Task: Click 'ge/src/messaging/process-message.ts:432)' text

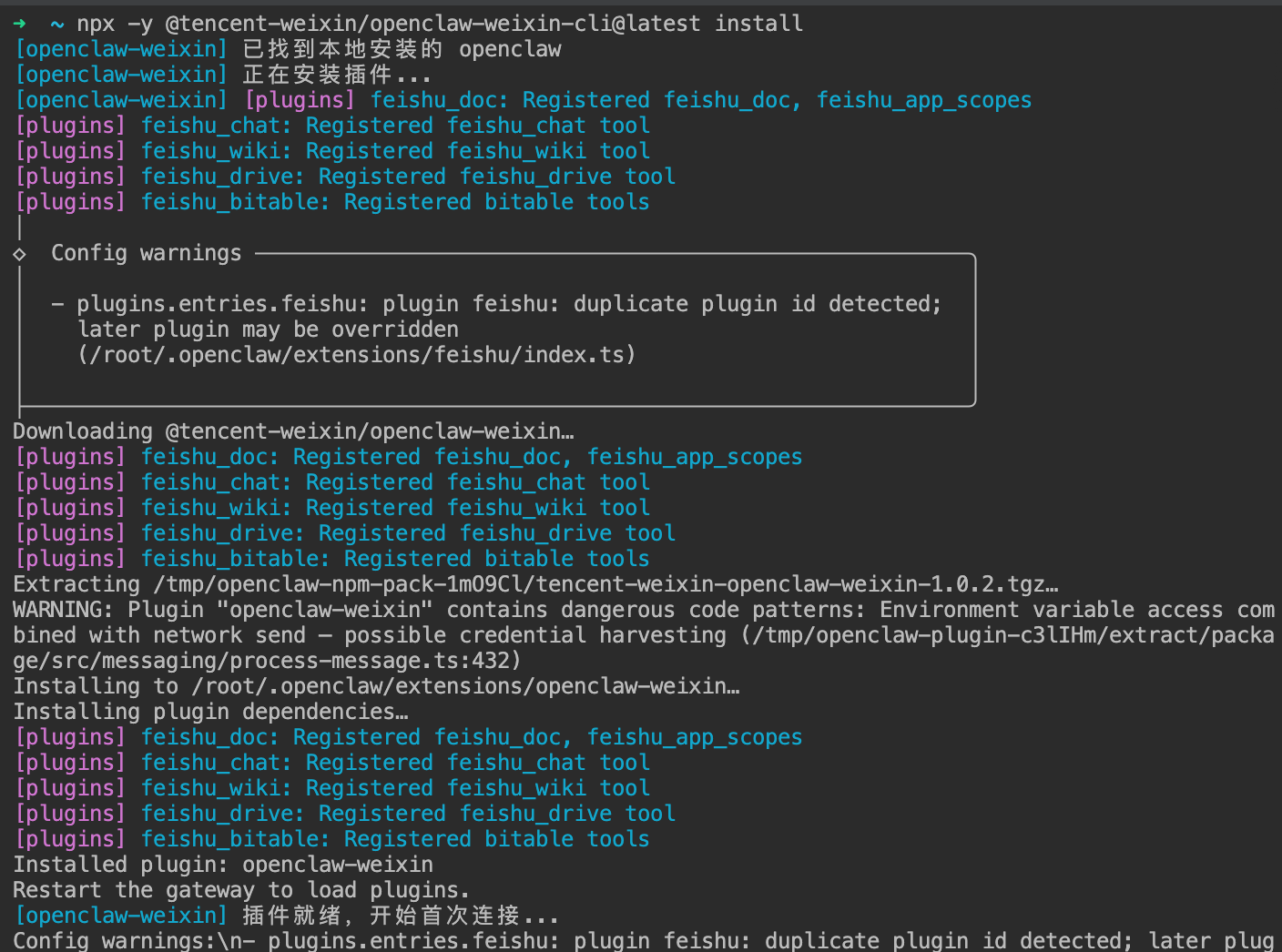Action: 267,661
